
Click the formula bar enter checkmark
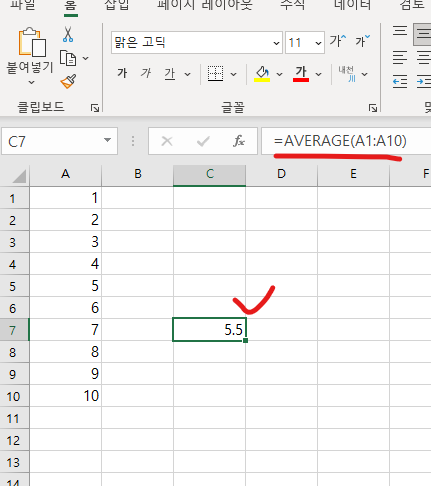pyautogui.click(x=203, y=141)
